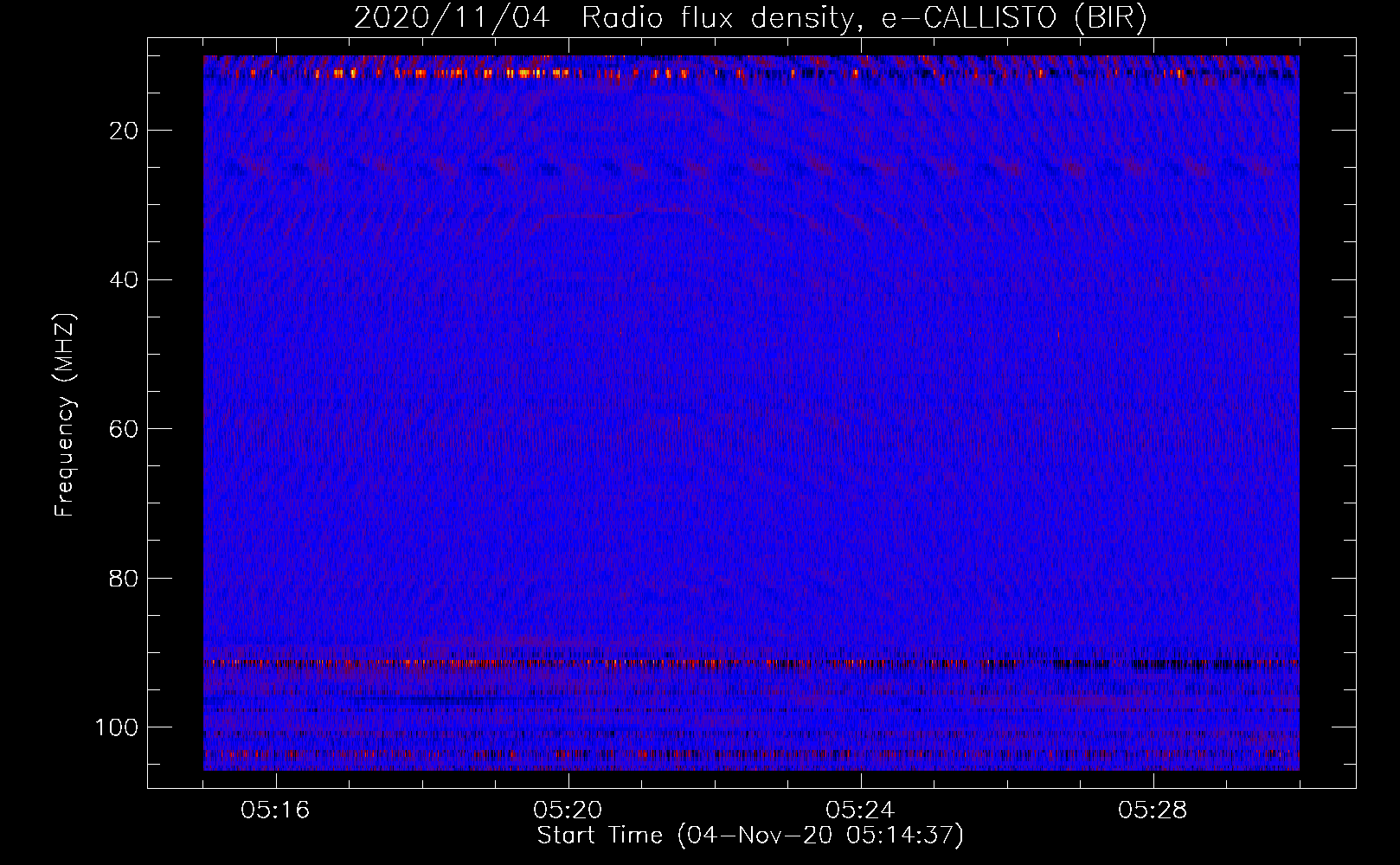Viewport: 1400px width, 865px height.
Task: Click the orange interference band near 12 MHz
Action: coord(751,74)
